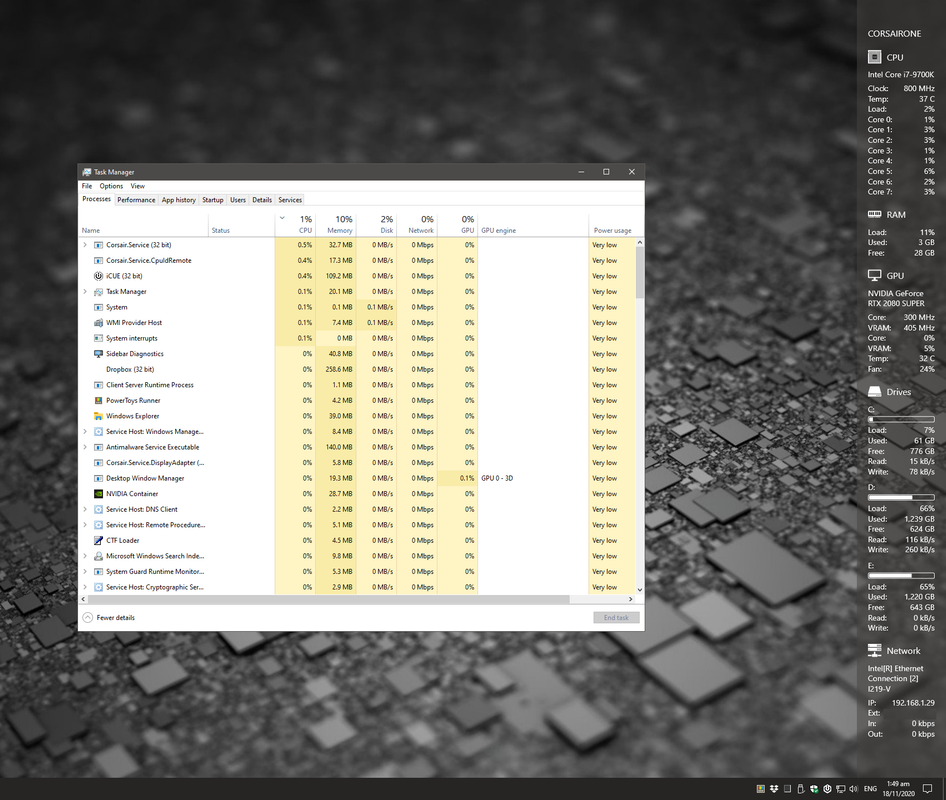This screenshot has height=800, width=946.
Task: Open Windows Security shield tray icon
Action: (814, 789)
